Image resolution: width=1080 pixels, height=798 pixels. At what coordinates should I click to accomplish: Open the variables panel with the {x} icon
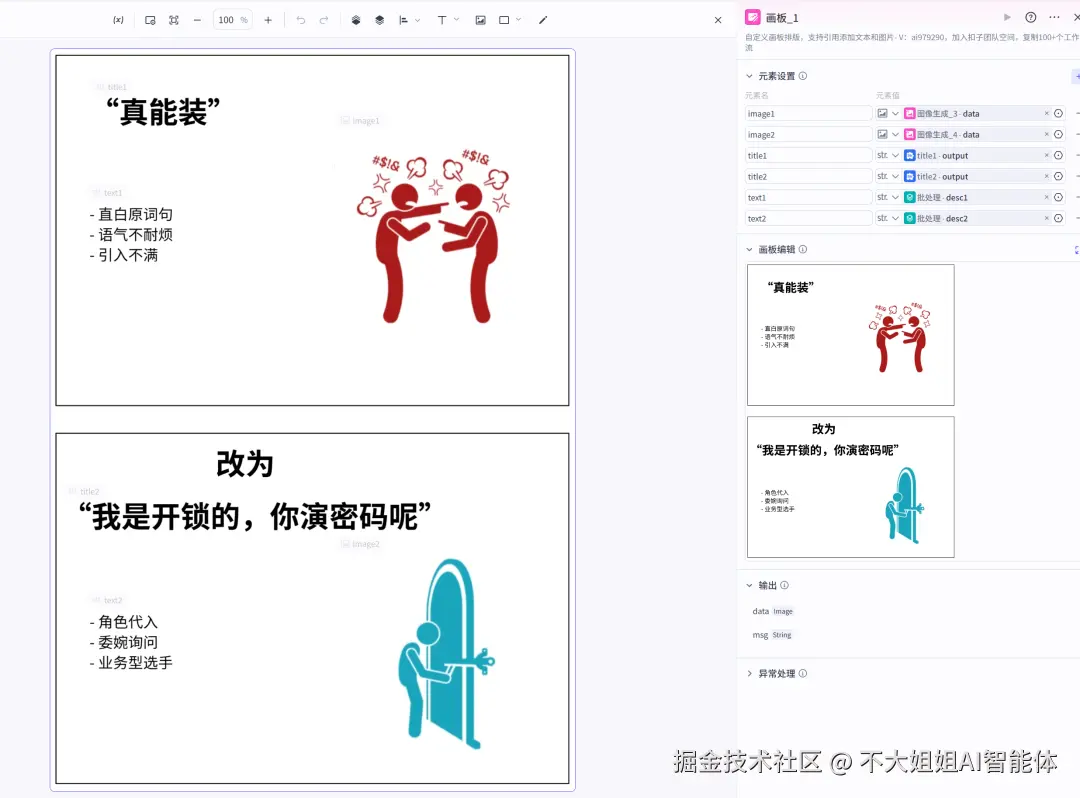[x=120, y=19]
